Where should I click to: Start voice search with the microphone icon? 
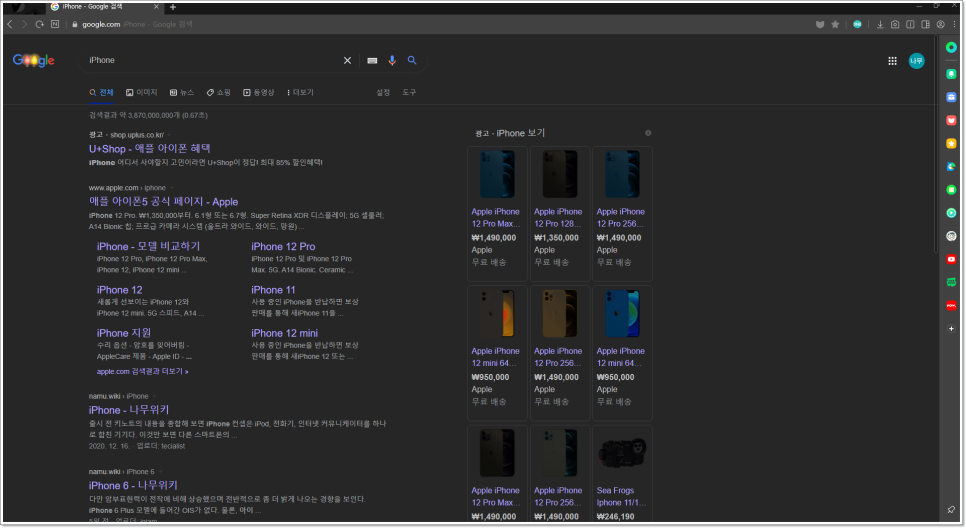(392, 60)
